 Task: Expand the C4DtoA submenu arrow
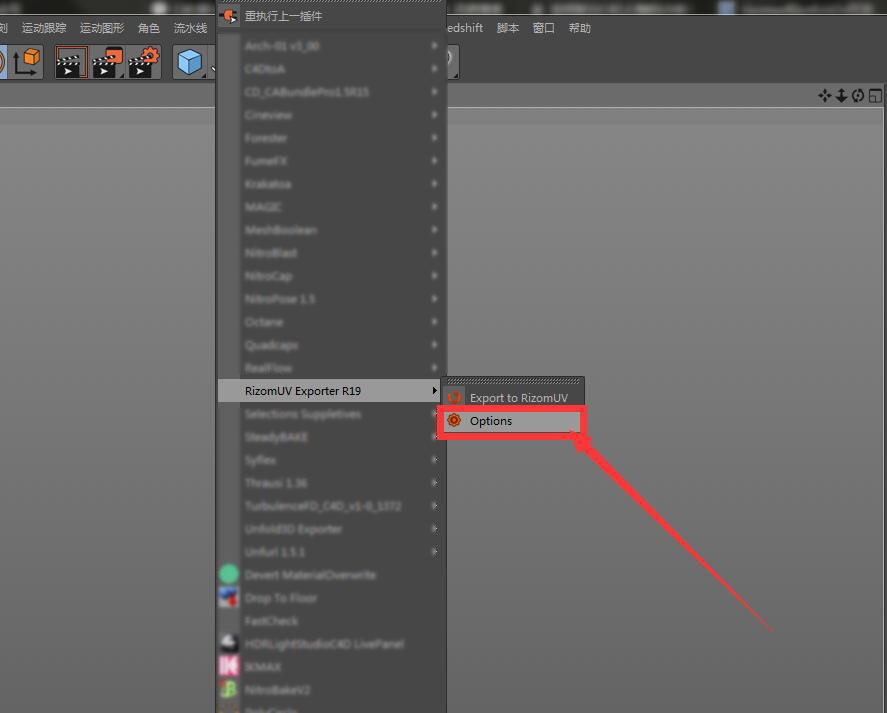pyautogui.click(x=434, y=68)
